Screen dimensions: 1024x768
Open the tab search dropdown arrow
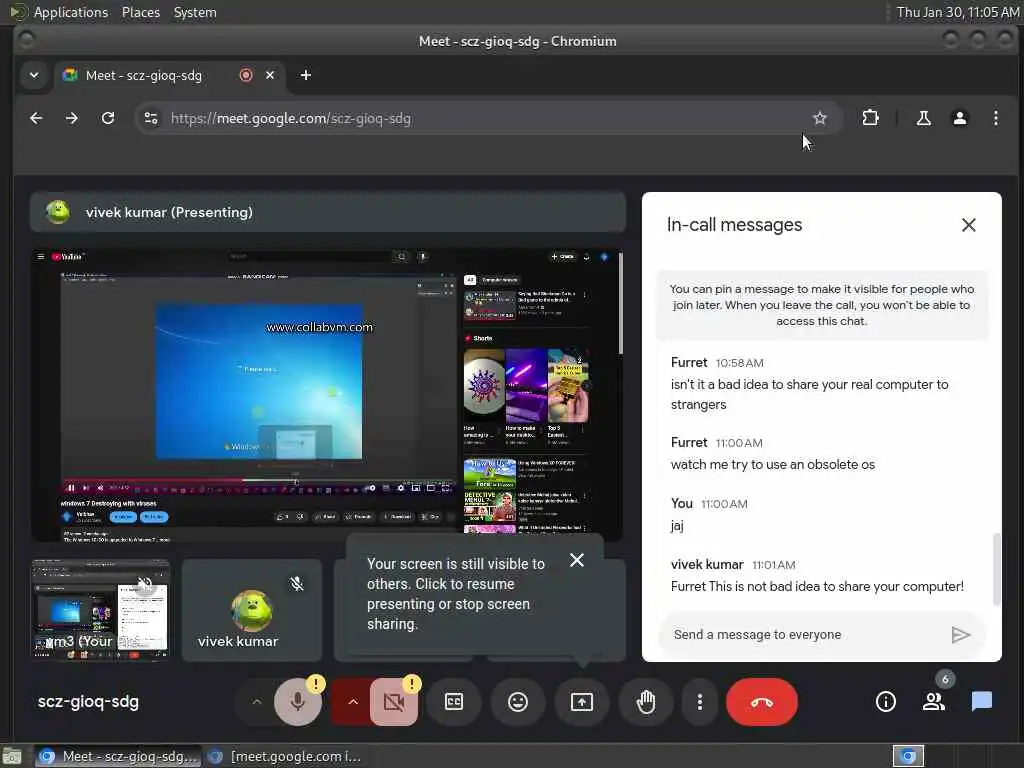pyautogui.click(x=34, y=75)
